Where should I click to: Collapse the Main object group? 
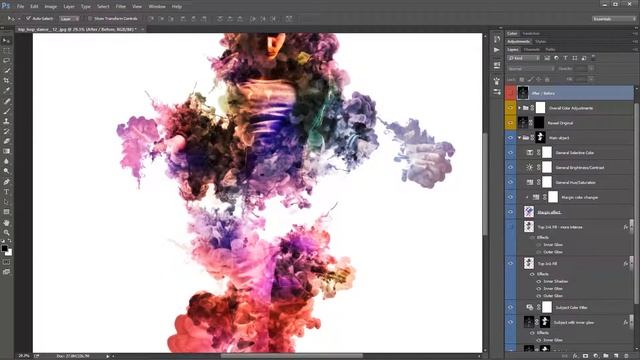(x=520, y=138)
